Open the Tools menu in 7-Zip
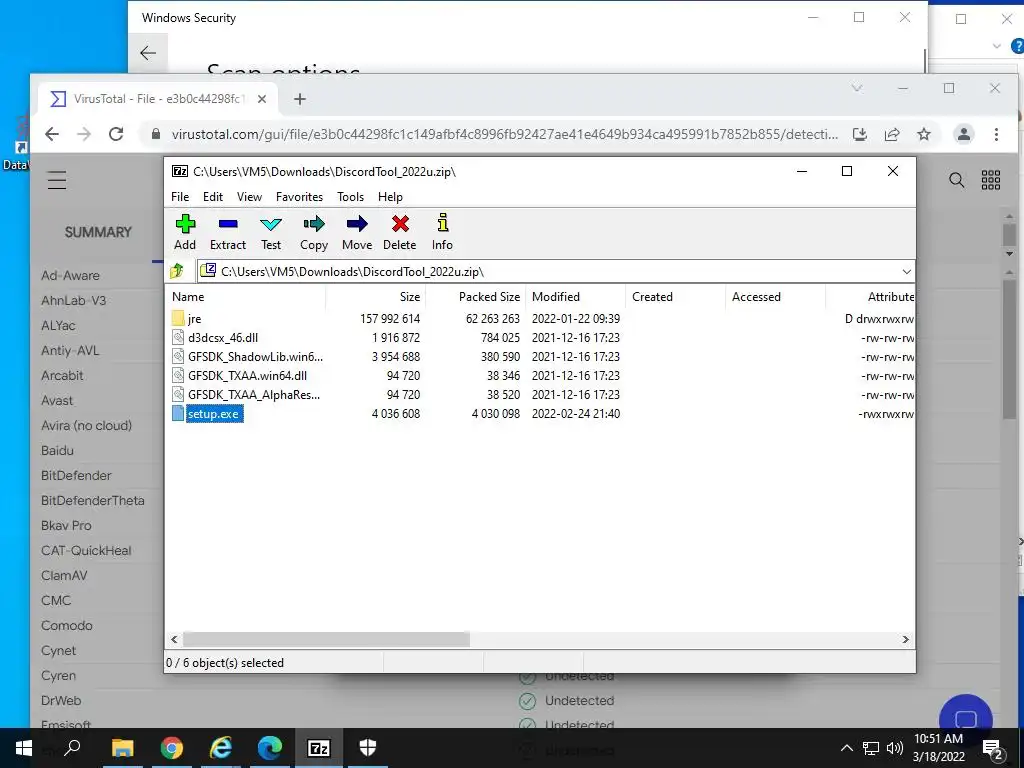1024x768 pixels. tap(351, 197)
